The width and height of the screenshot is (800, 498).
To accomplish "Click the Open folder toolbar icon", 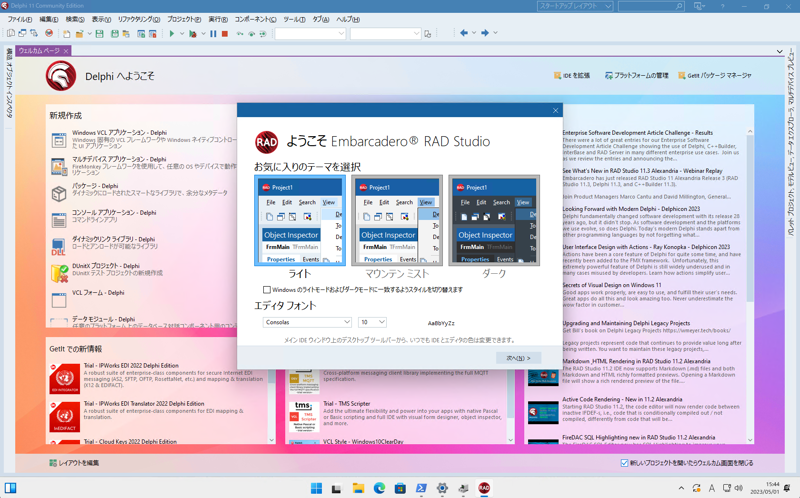I will click(79, 34).
